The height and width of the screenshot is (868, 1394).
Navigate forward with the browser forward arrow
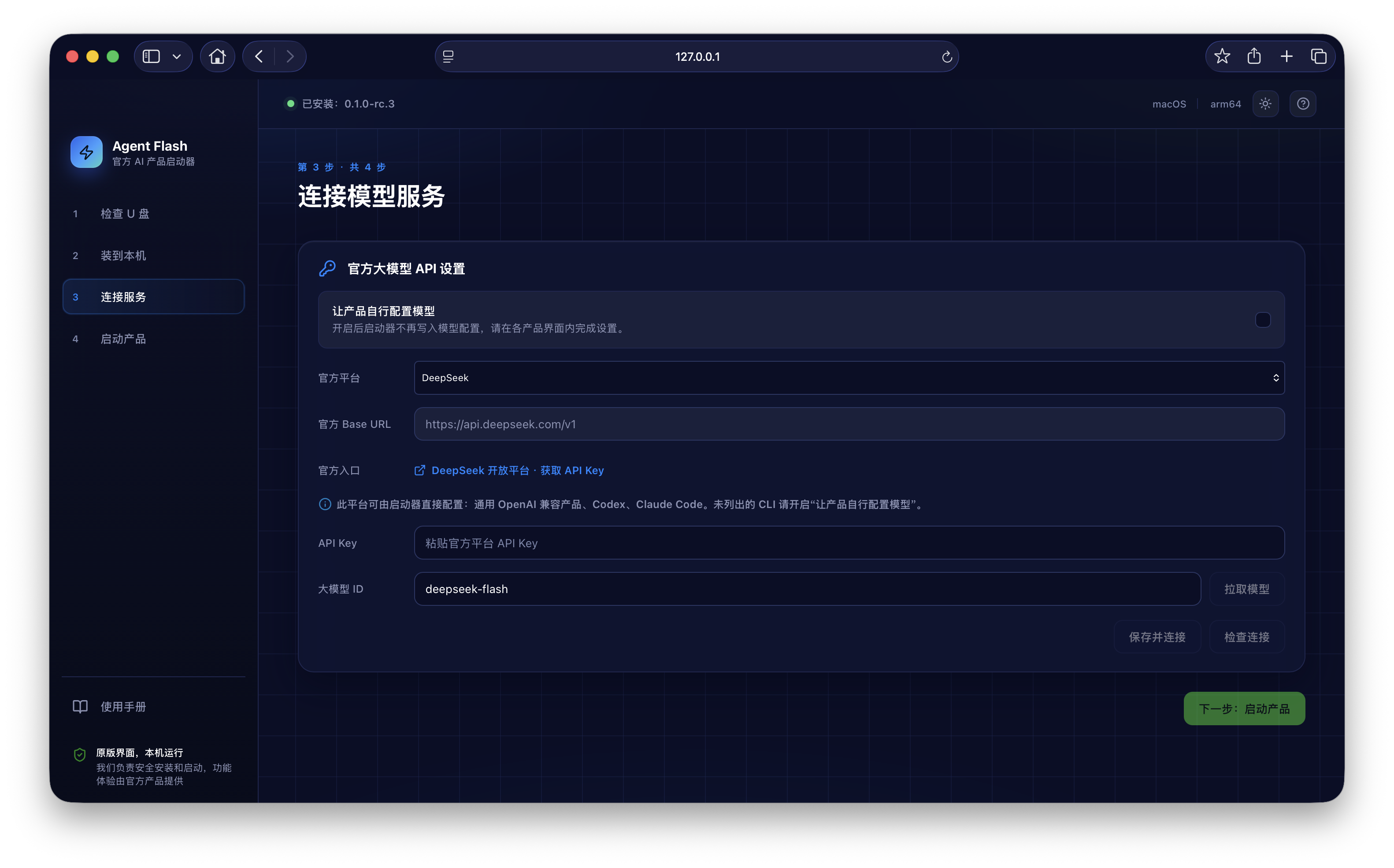(x=290, y=56)
